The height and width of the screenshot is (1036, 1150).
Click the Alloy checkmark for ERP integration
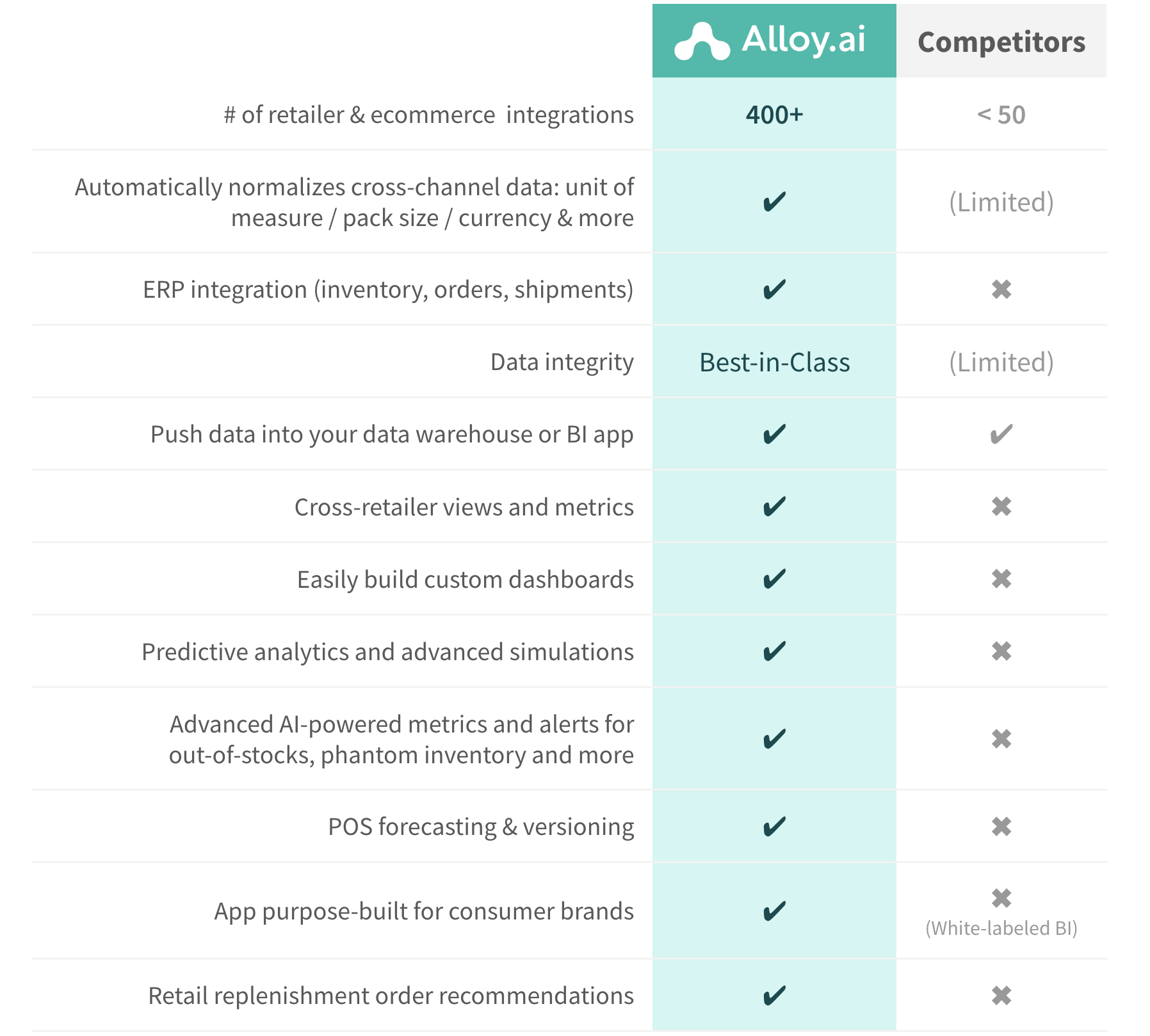(774, 289)
